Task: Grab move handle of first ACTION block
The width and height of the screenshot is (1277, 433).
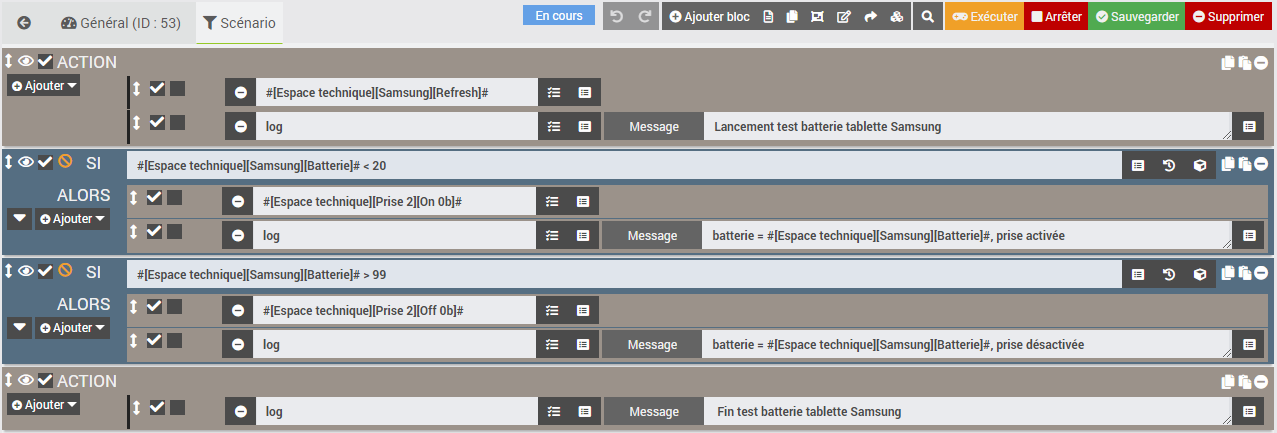Action: (9, 61)
